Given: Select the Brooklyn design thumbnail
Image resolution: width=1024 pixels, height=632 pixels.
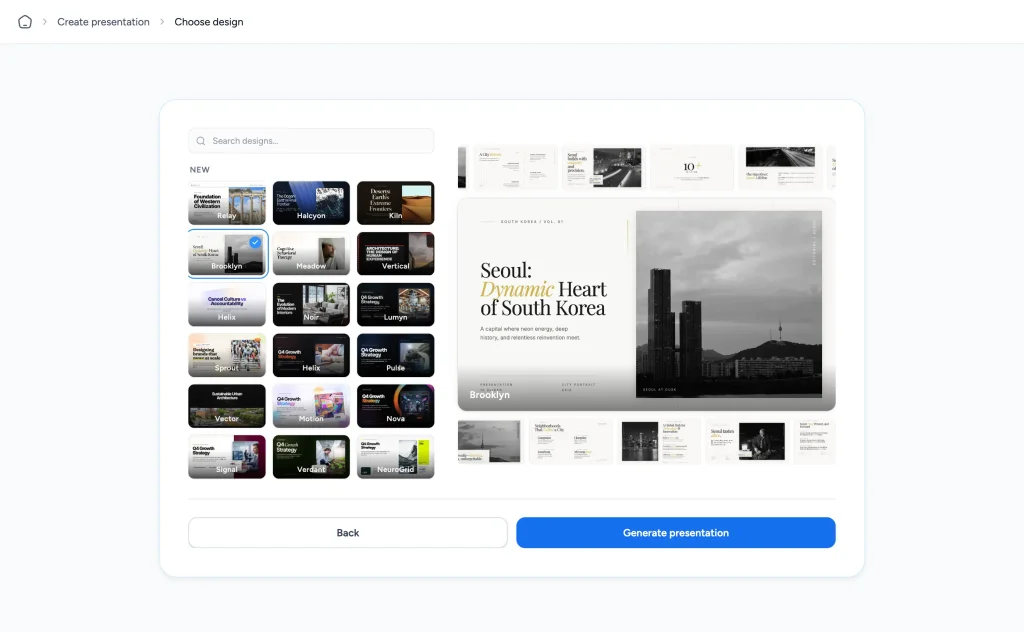Looking at the screenshot, I should 227,254.
